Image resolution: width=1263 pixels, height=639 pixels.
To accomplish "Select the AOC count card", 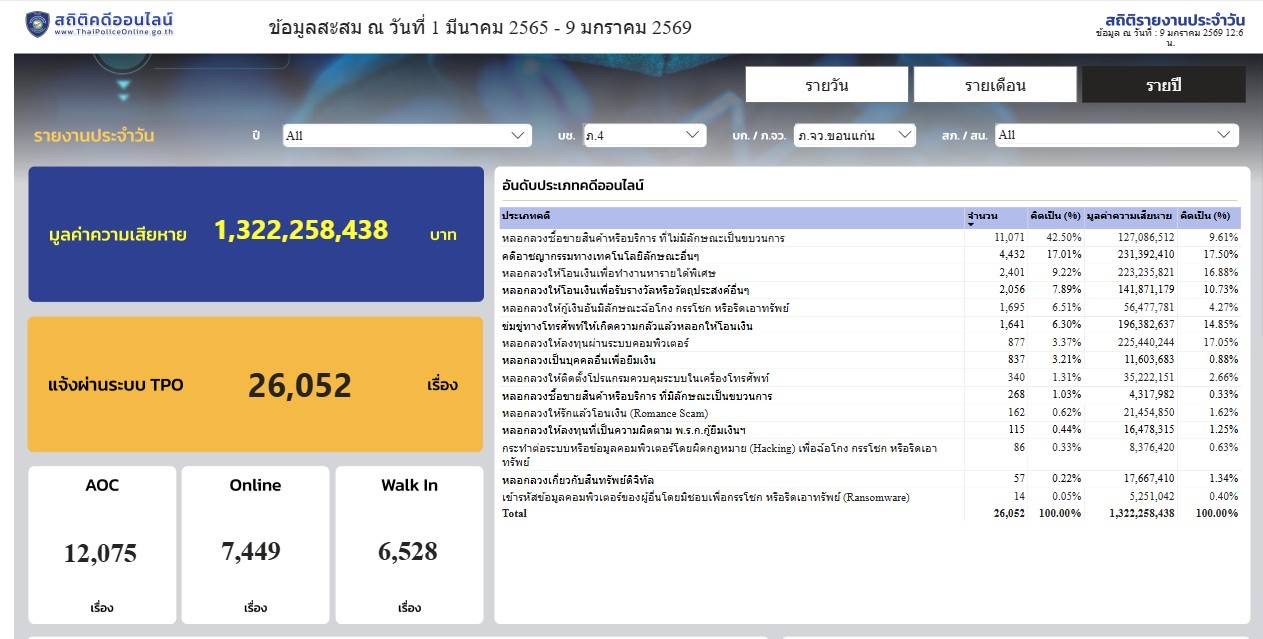I will click(x=102, y=545).
